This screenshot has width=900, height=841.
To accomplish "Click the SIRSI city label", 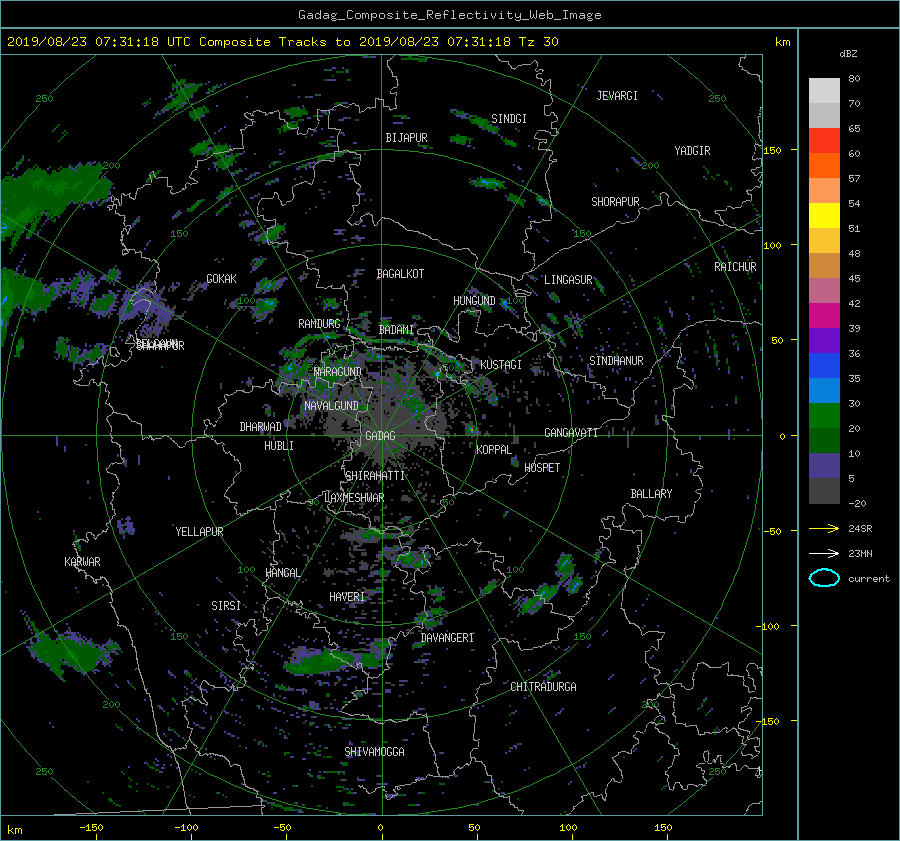I will [226, 606].
